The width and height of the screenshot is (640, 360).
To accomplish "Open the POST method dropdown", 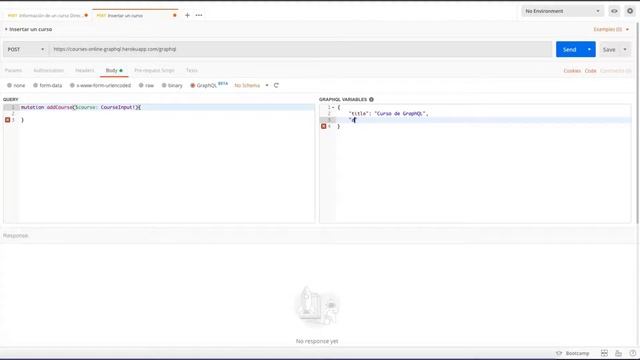I will point(26,49).
